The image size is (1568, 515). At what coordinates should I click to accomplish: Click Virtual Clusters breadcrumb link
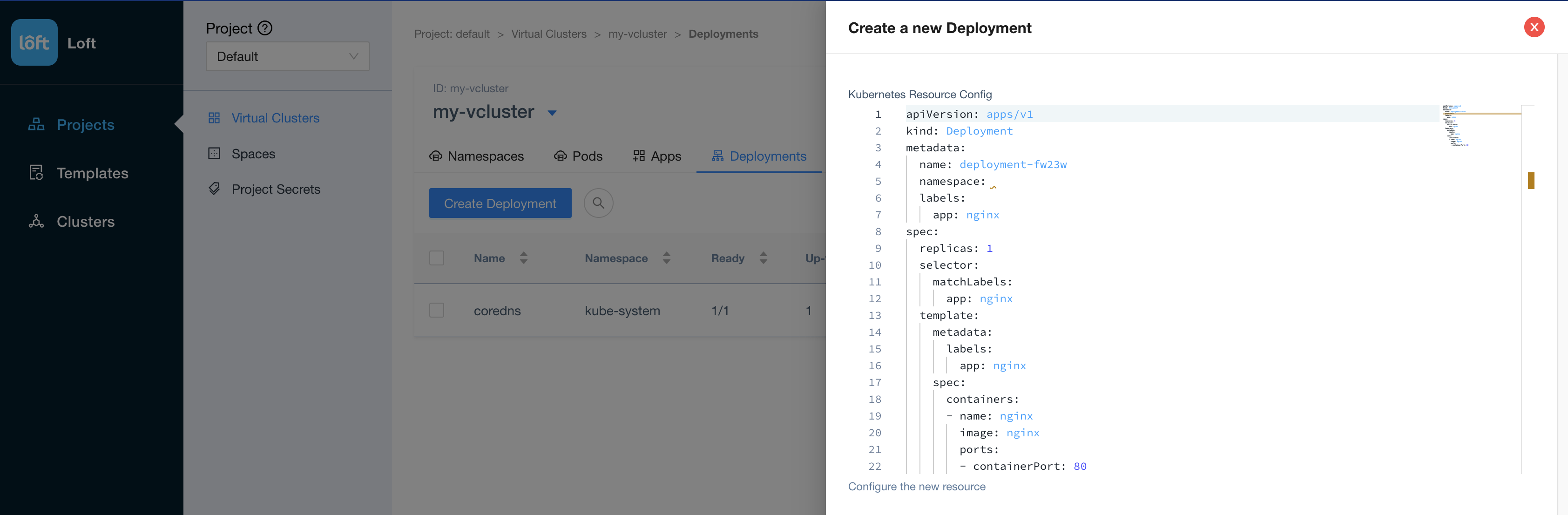(x=548, y=34)
